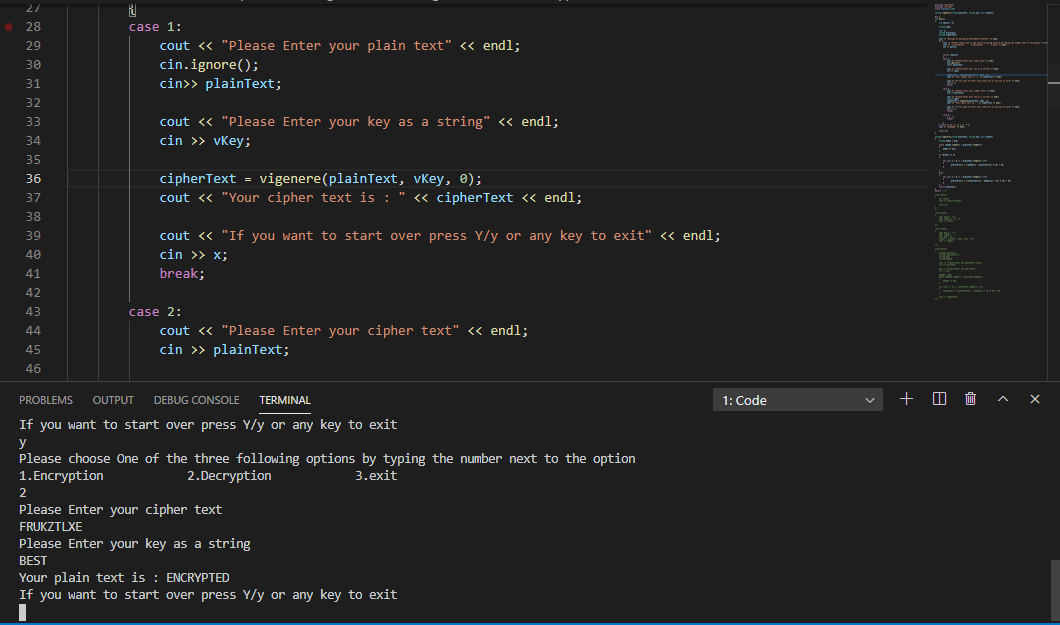Click the code minimap overview
Image resolution: width=1060 pixels, height=625 pixels.
pyautogui.click(x=989, y=152)
